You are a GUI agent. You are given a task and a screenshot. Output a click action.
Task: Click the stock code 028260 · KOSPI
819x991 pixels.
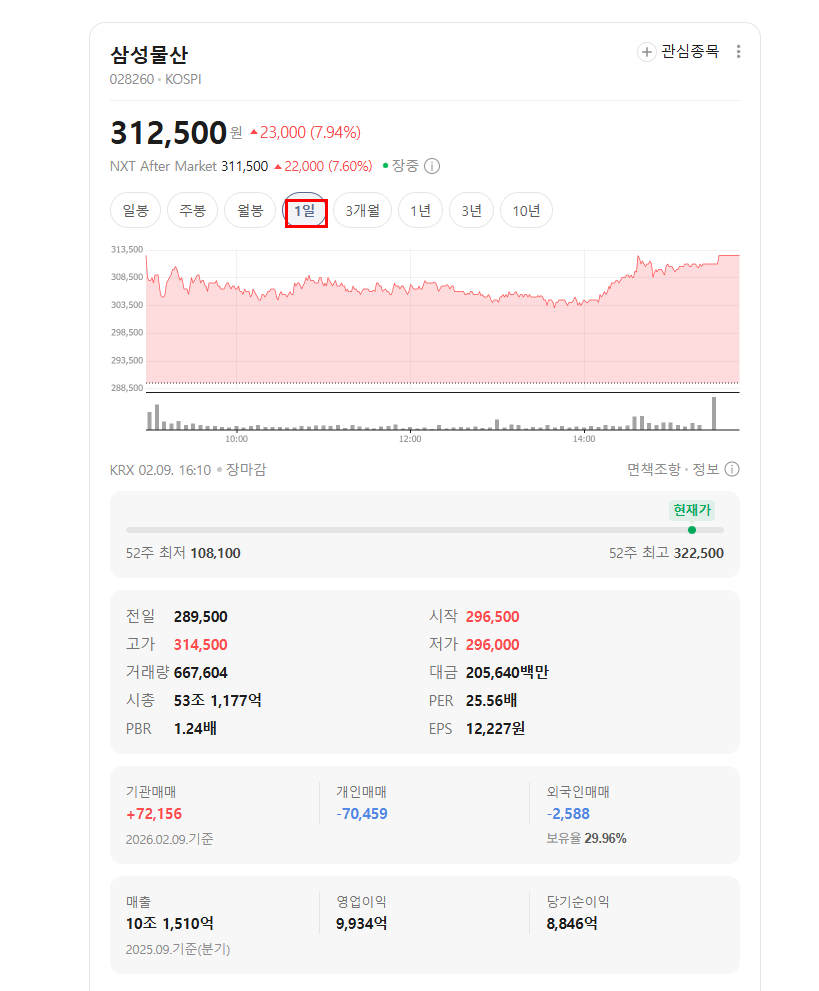point(155,80)
